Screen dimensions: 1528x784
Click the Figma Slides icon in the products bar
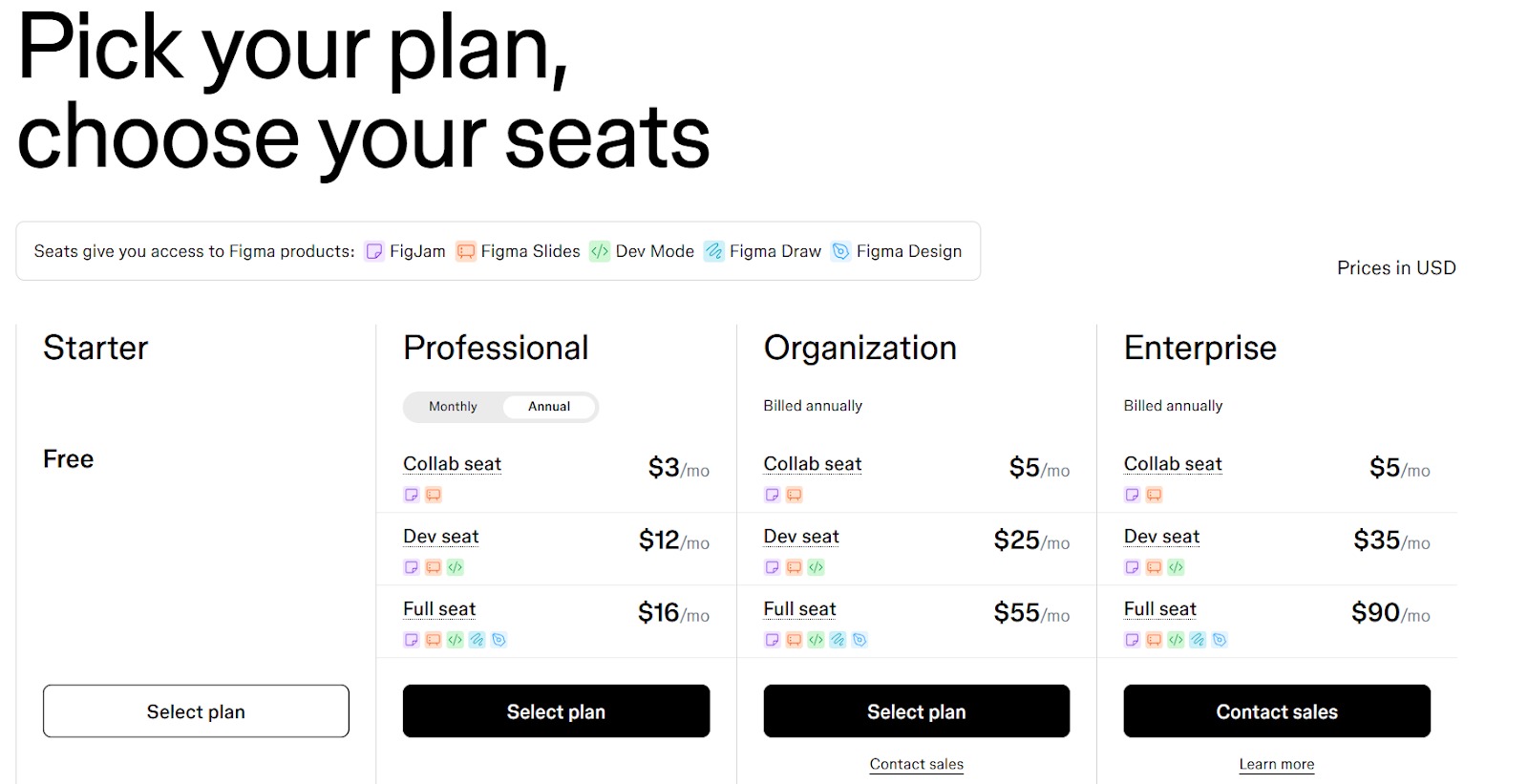coord(465,251)
